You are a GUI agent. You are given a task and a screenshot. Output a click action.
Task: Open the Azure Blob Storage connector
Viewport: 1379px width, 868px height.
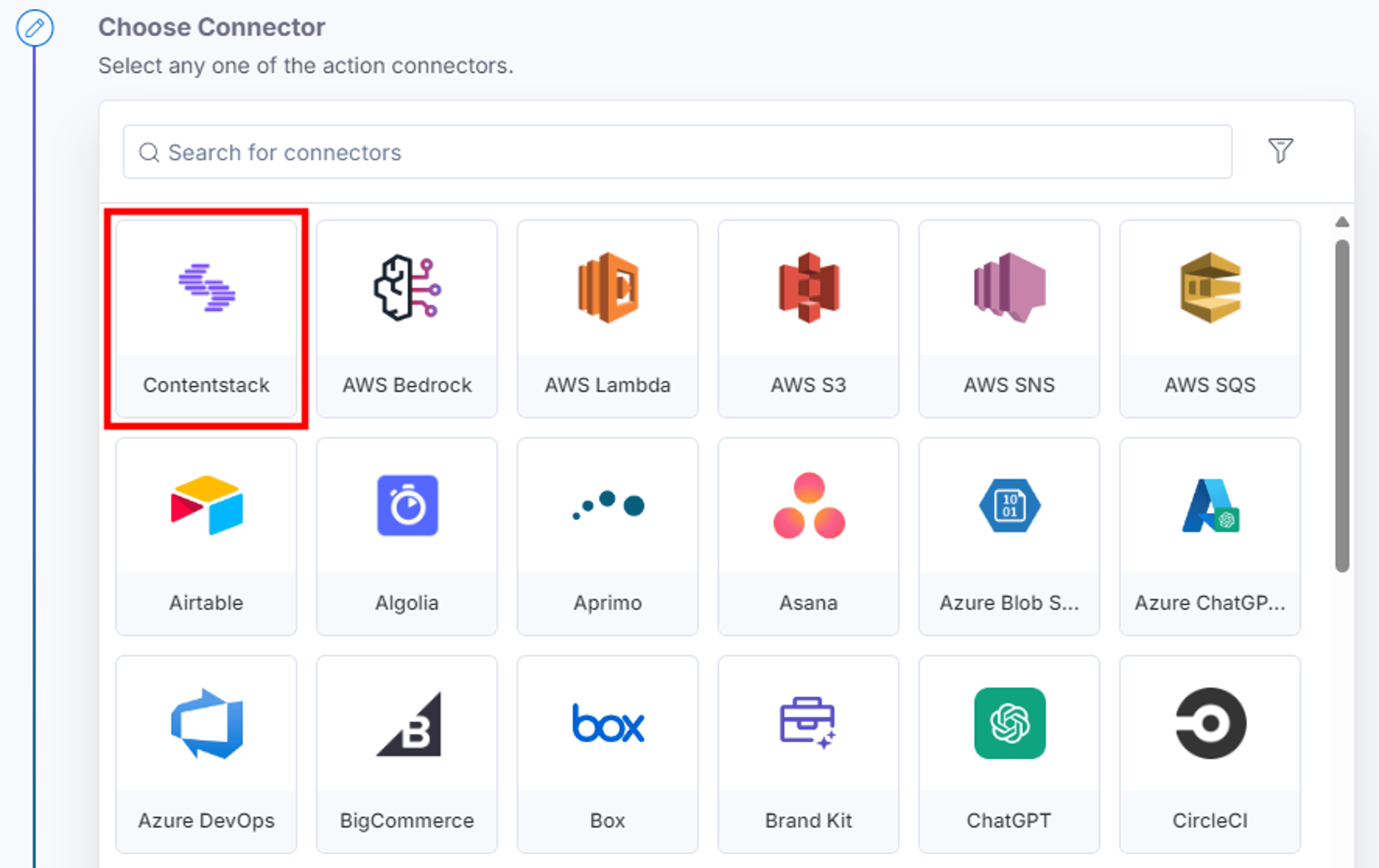click(x=1009, y=537)
